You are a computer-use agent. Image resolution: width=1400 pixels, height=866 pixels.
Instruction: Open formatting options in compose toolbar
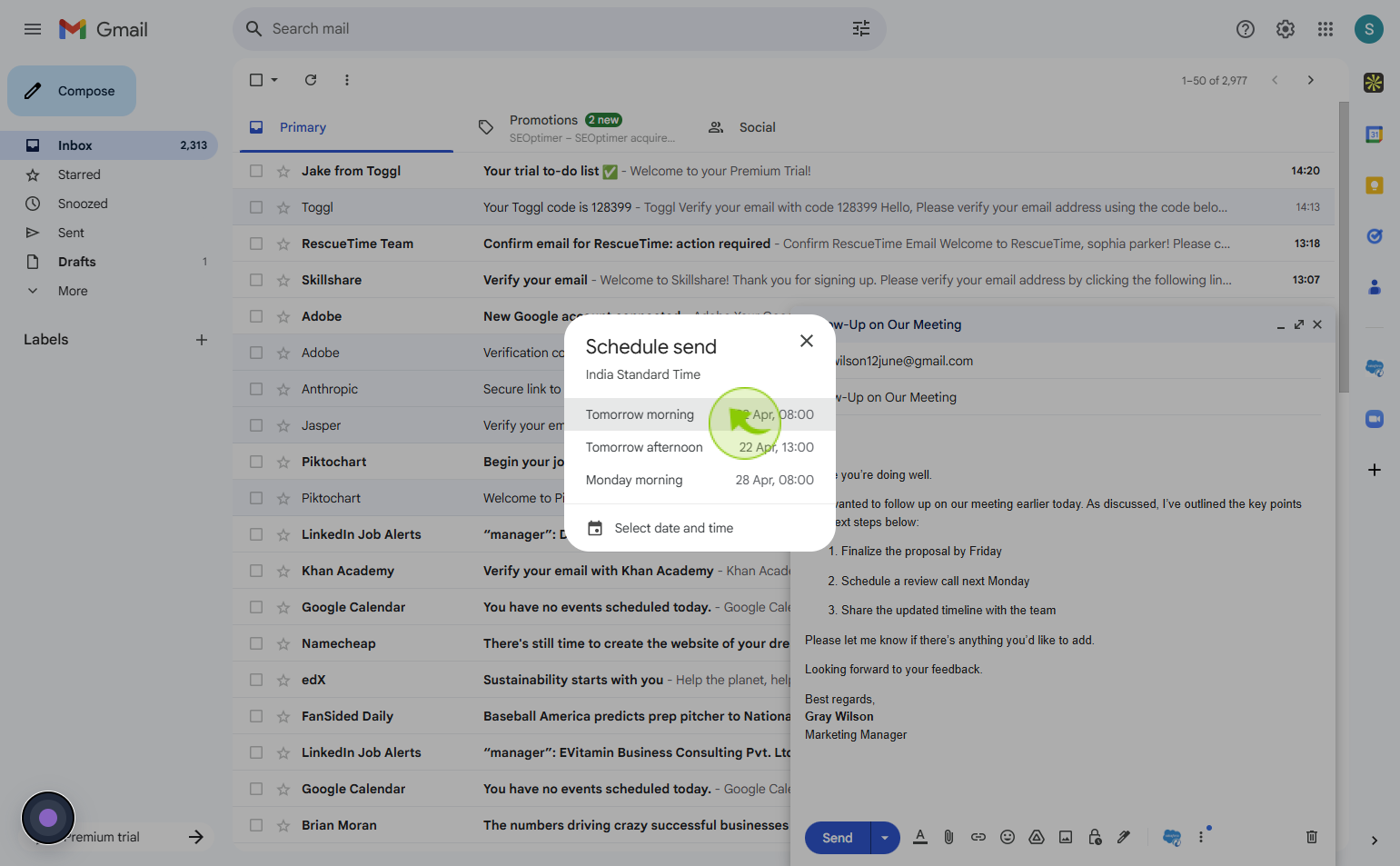coord(920,837)
